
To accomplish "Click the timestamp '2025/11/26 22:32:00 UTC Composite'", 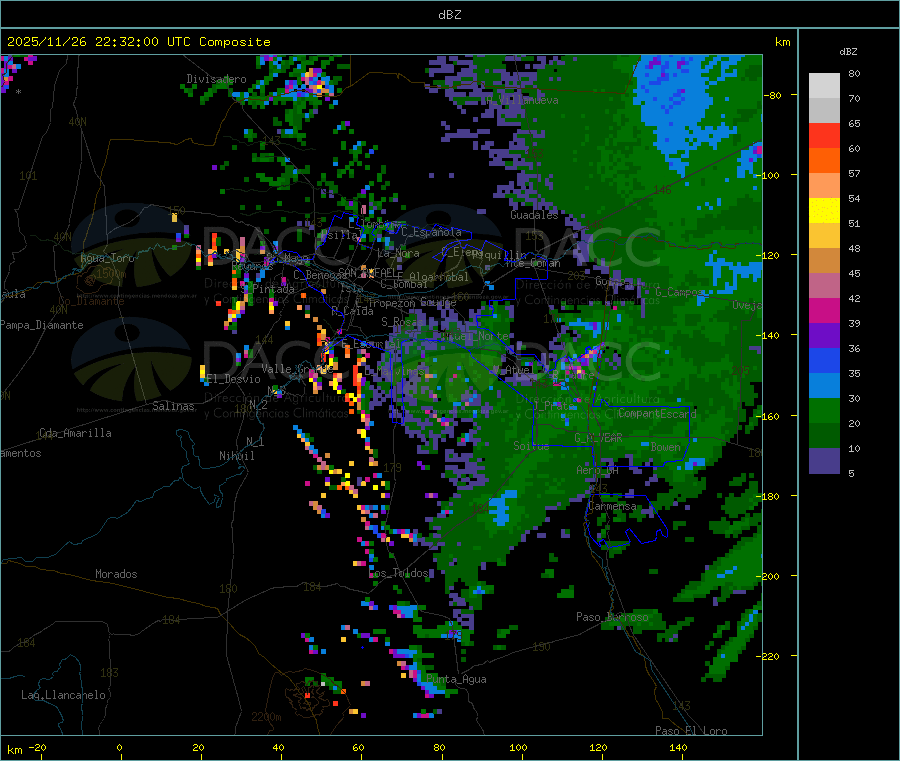I will [138, 42].
